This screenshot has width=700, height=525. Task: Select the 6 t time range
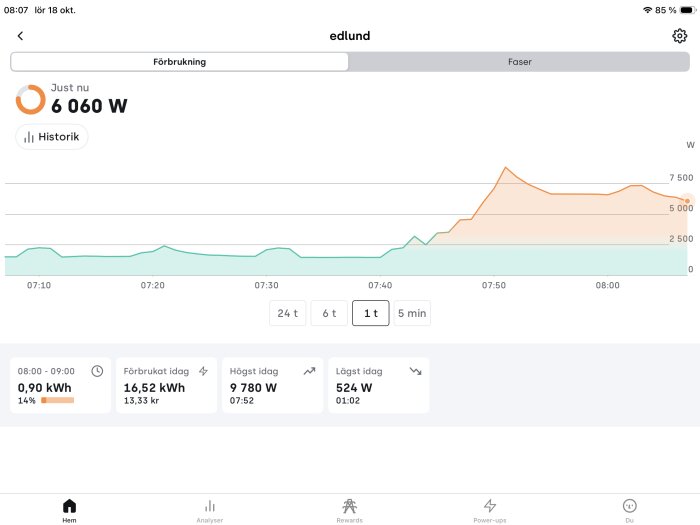click(x=329, y=313)
